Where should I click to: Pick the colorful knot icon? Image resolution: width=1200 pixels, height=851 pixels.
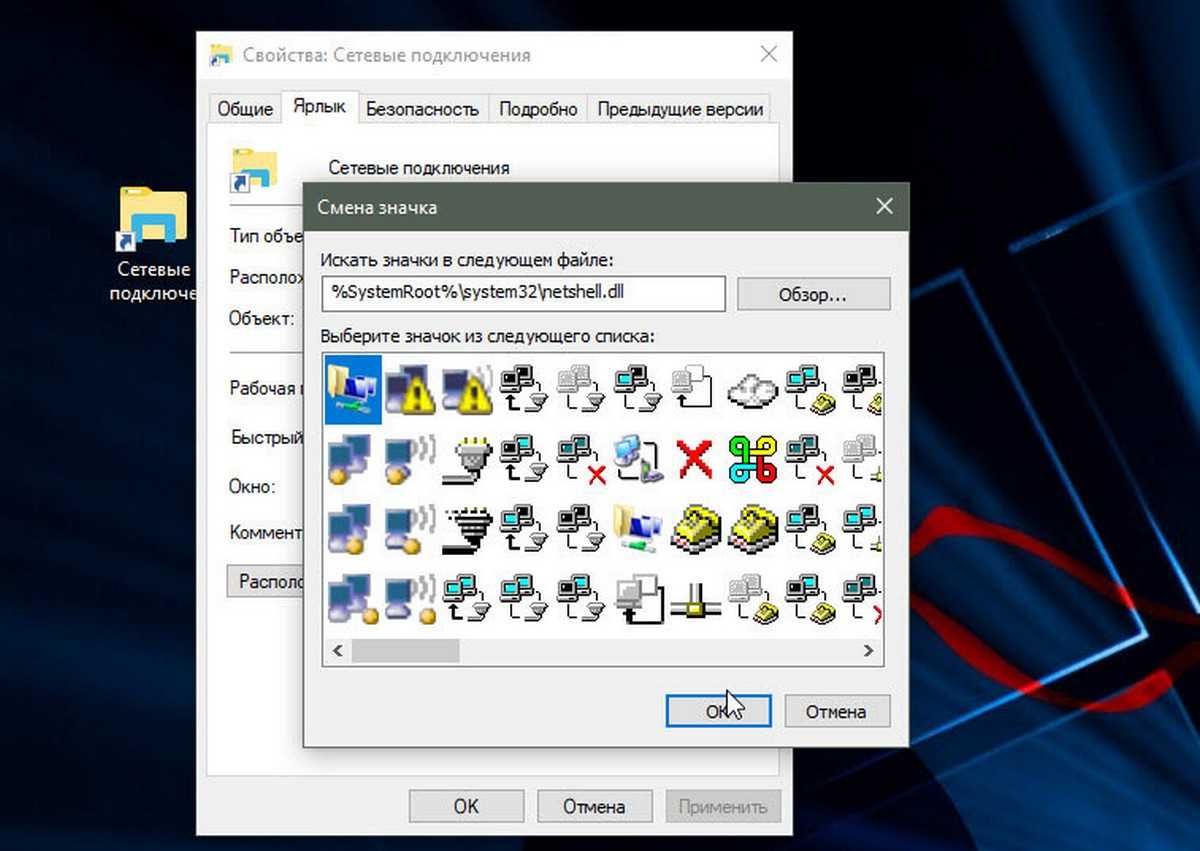click(753, 459)
